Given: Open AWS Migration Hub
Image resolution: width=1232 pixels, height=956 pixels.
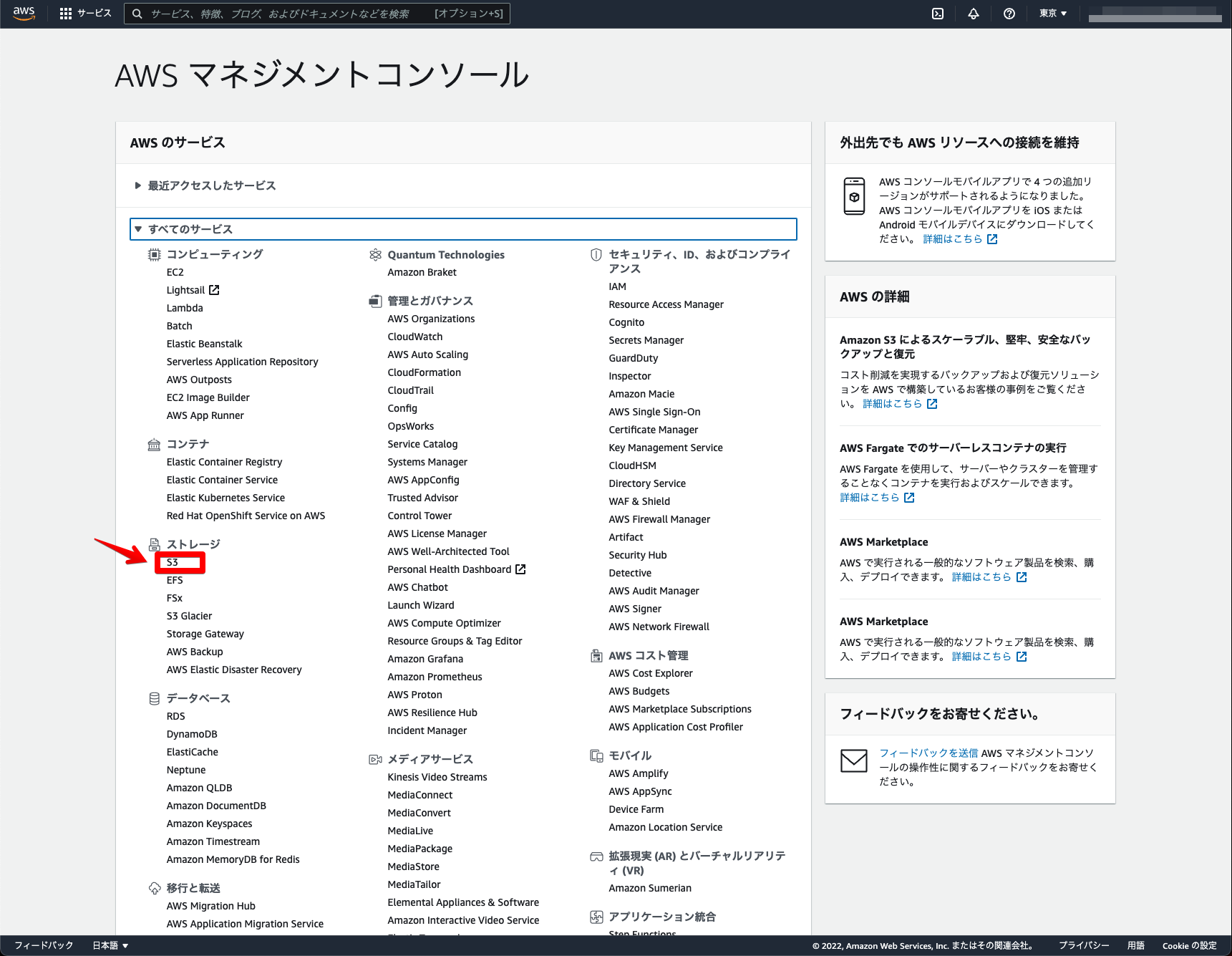Looking at the screenshot, I should pyautogui.click(x=211, y=906).
